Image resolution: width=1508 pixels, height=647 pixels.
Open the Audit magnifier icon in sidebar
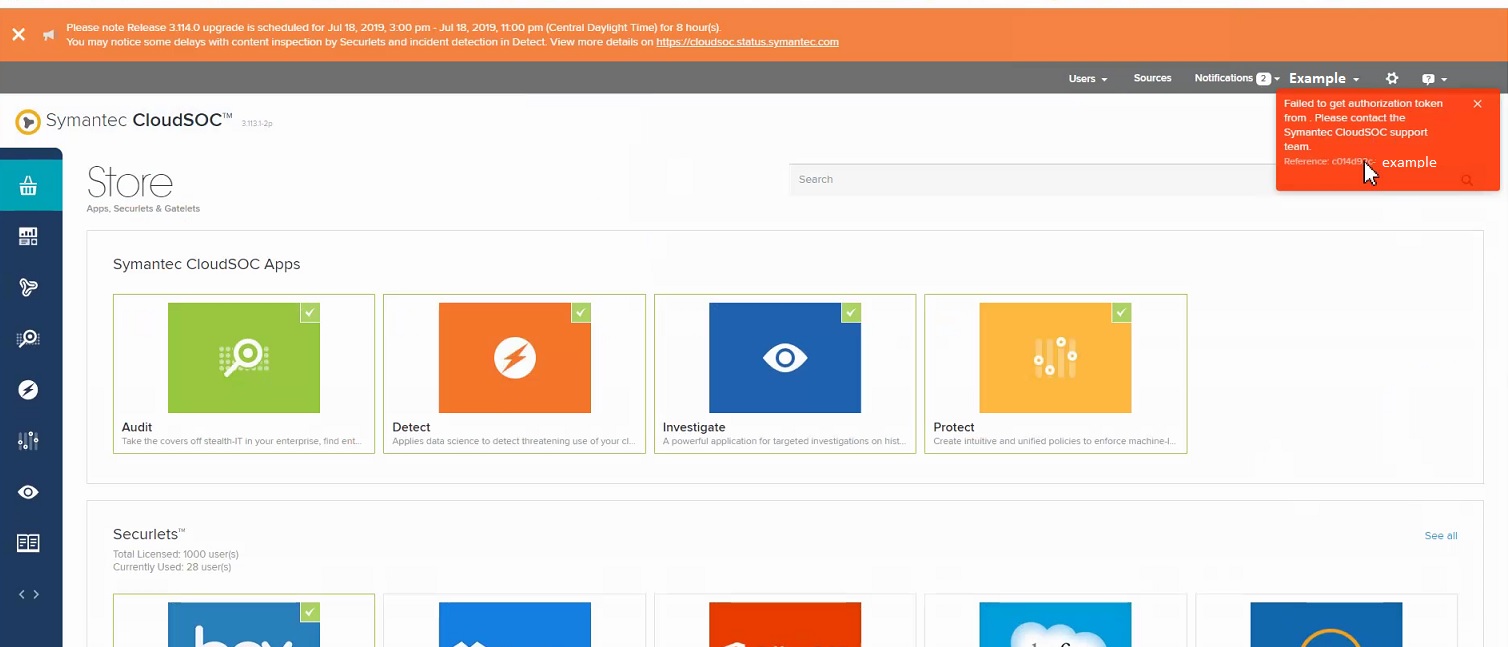(28, 339)
